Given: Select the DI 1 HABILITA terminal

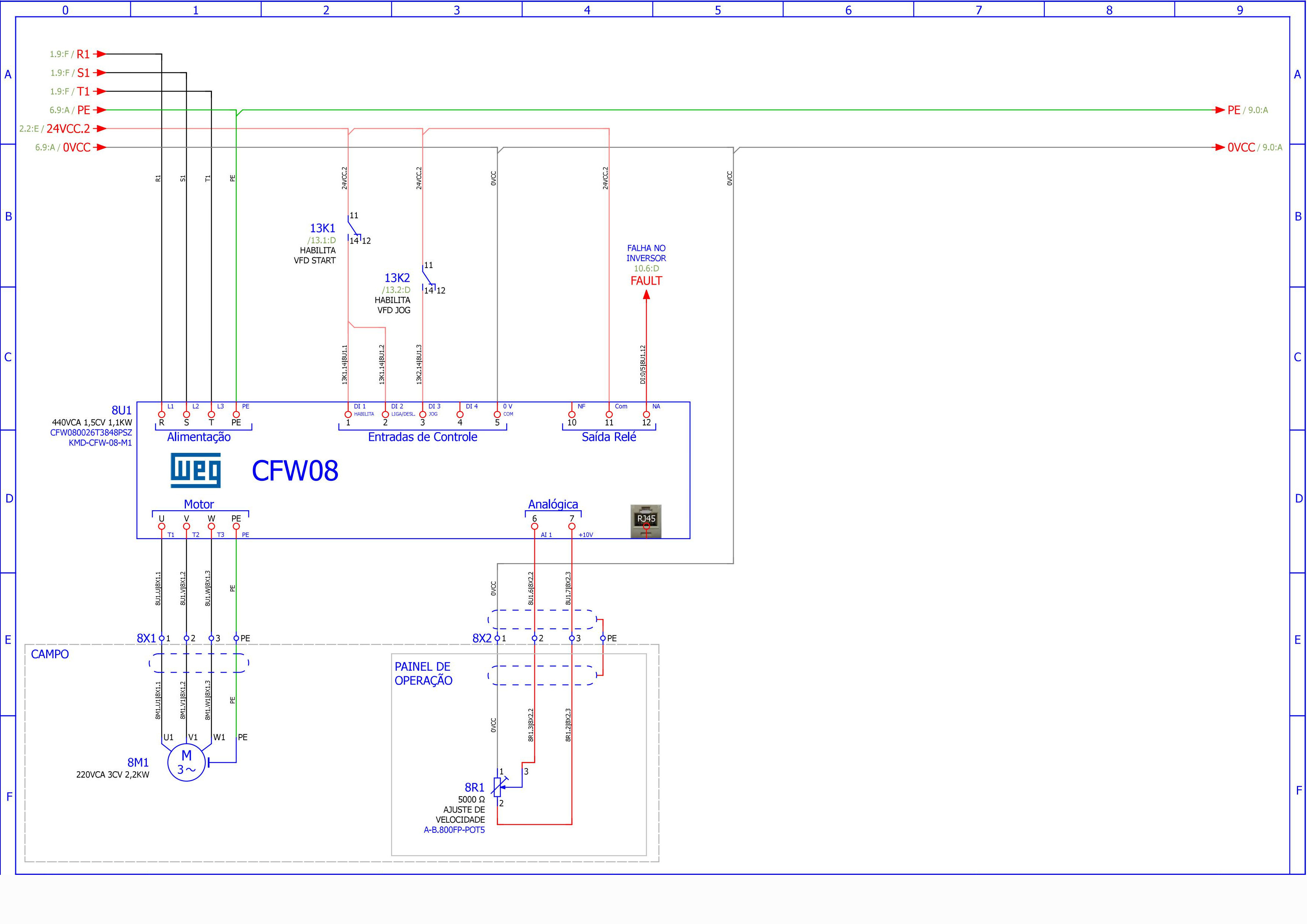Looking at the screenshot, I should pos(348,415).
